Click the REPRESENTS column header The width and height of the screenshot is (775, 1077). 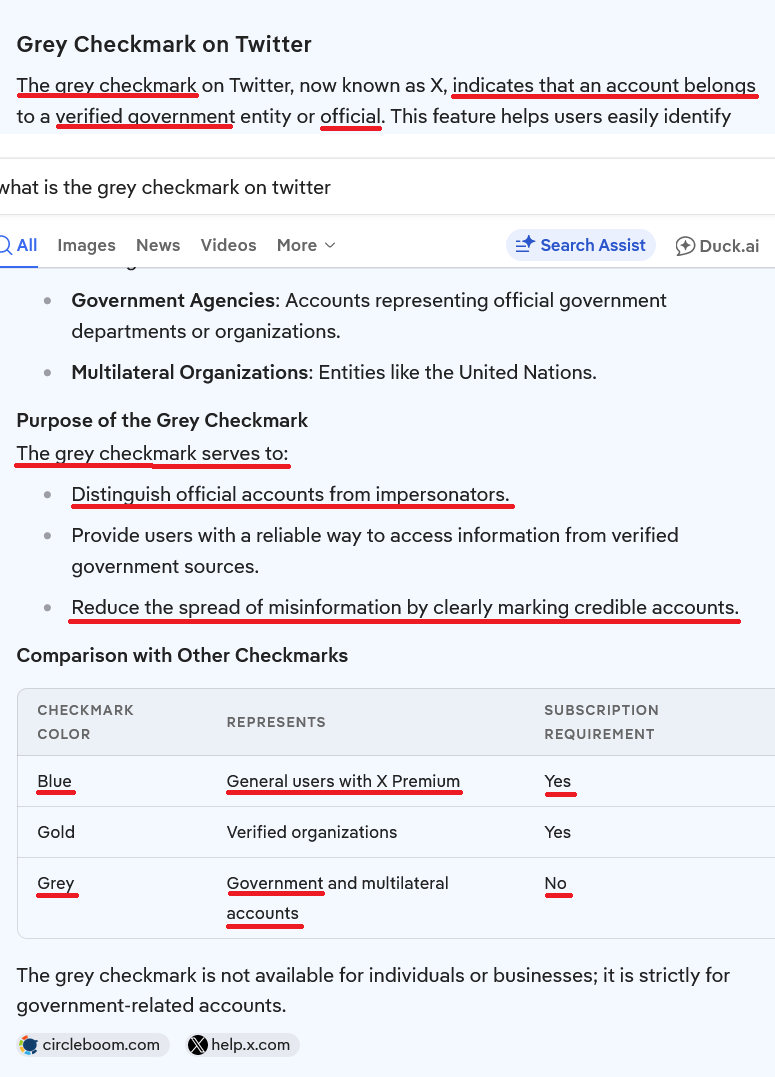click(276, 722)
